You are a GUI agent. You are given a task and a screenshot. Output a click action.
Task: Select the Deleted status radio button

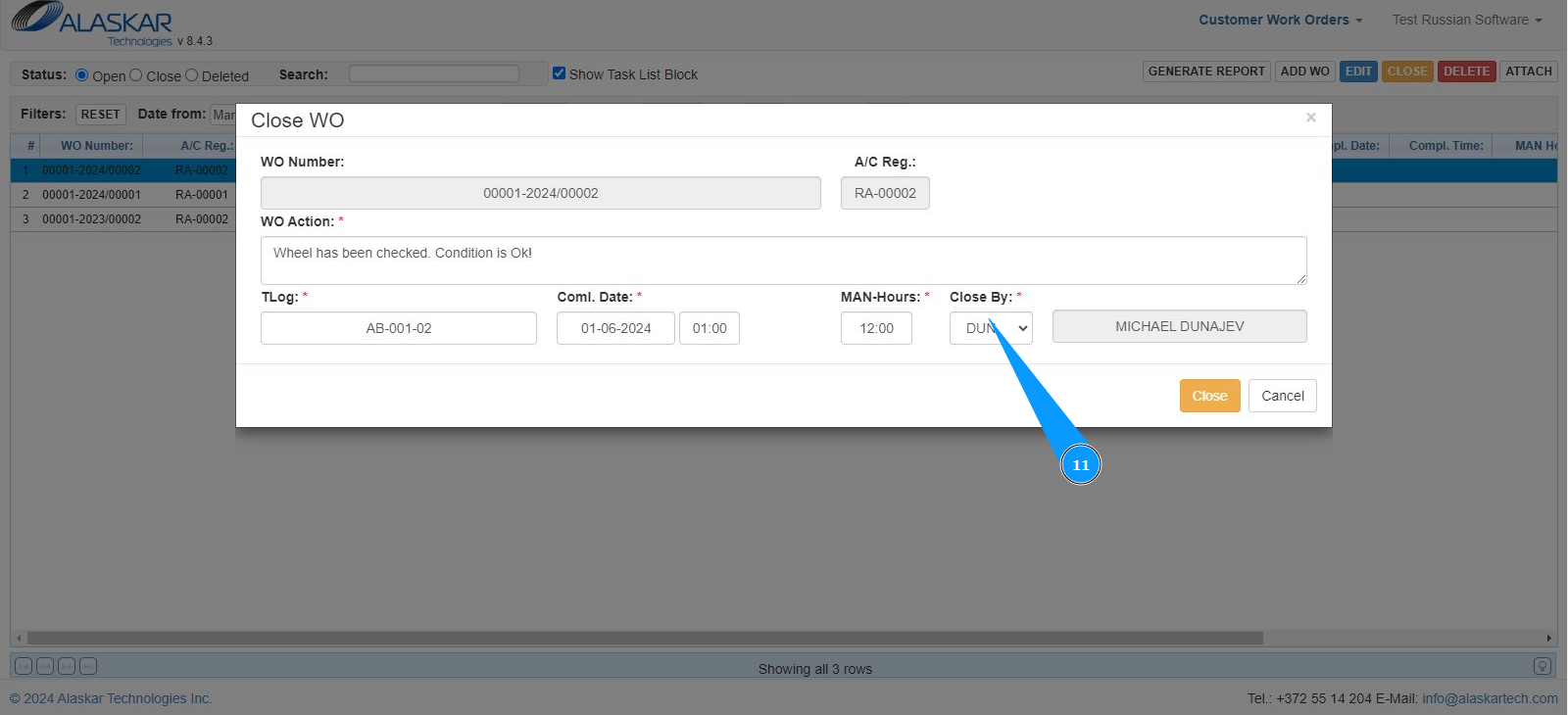pos(192,74)
